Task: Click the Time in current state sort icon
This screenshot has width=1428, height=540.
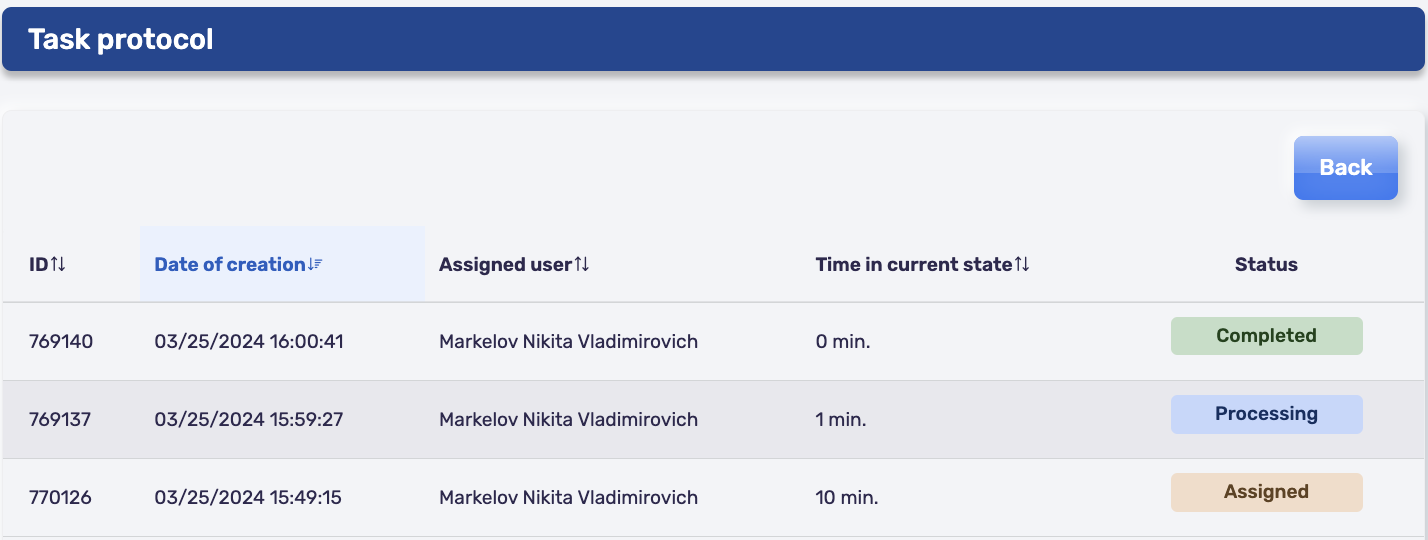Action: [x=1021, y=264]
